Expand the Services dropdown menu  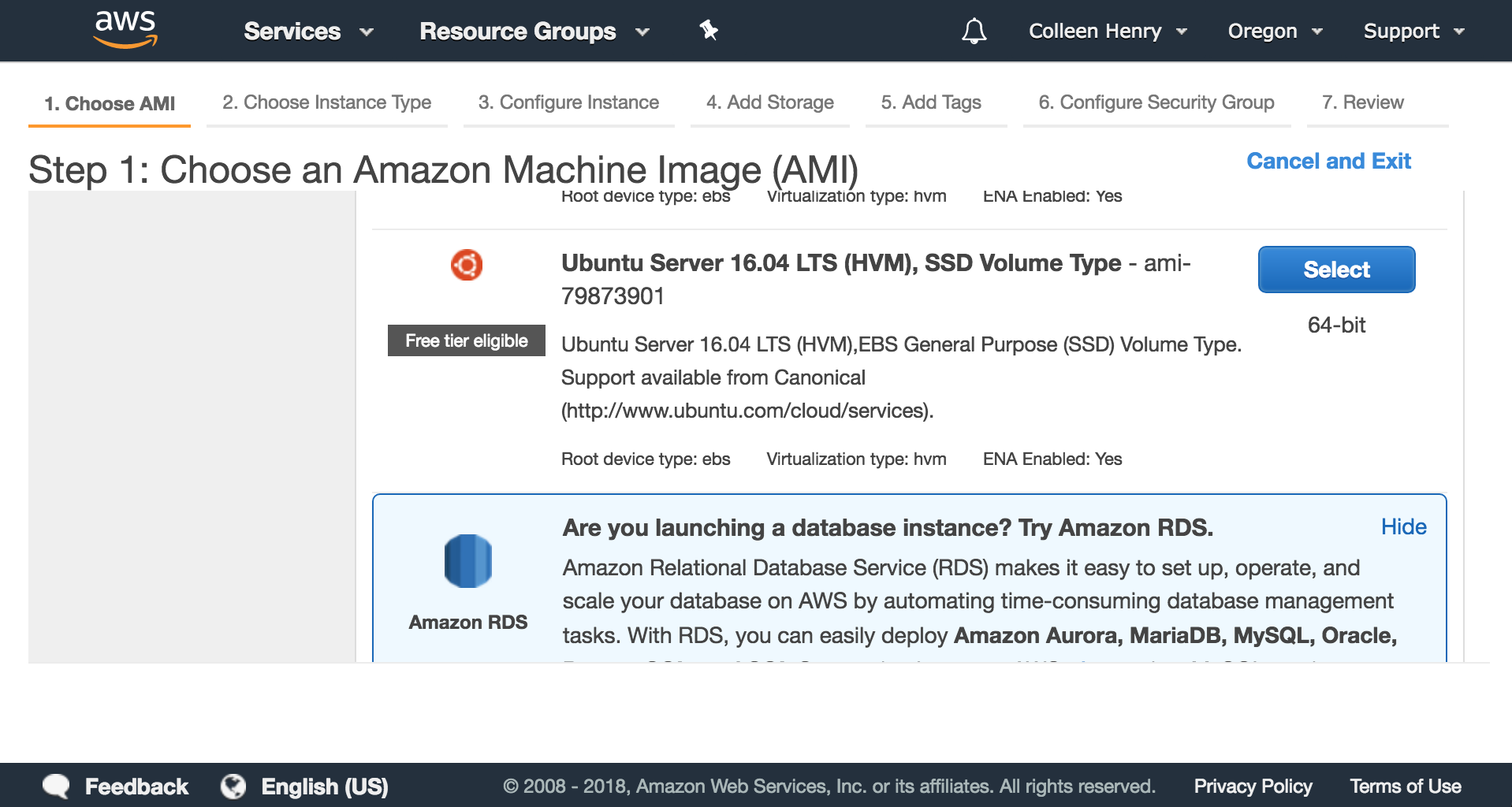(308, 32)
